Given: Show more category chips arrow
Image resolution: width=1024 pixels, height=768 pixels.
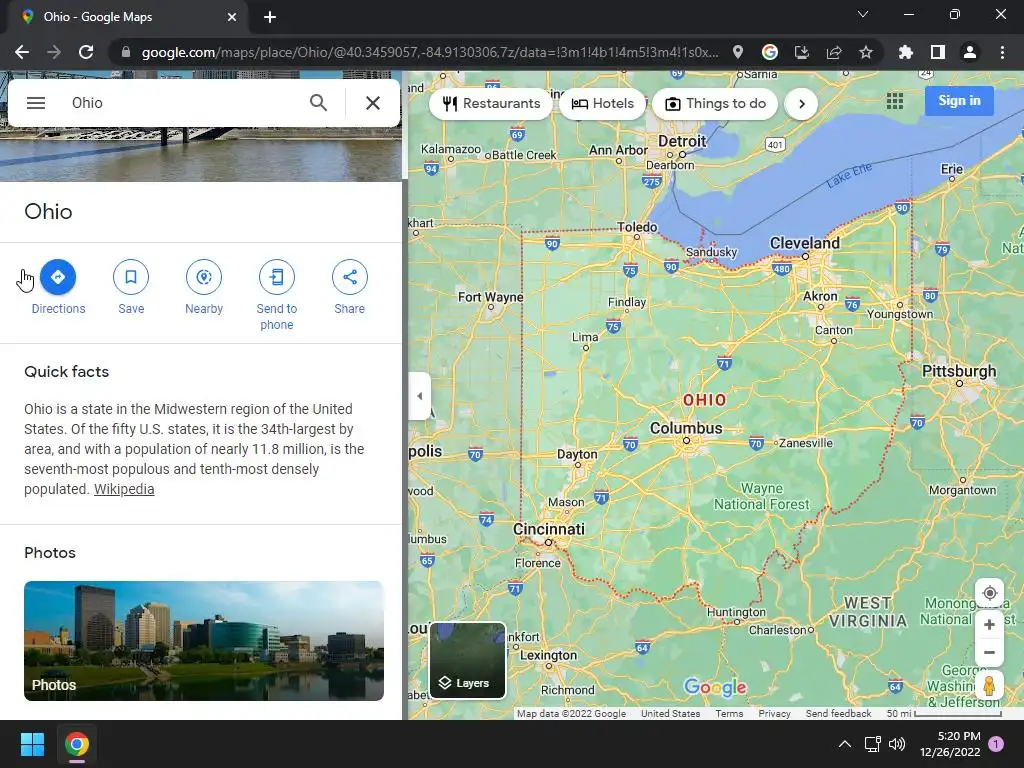Looking at the screenshot, I should point(801,103).
